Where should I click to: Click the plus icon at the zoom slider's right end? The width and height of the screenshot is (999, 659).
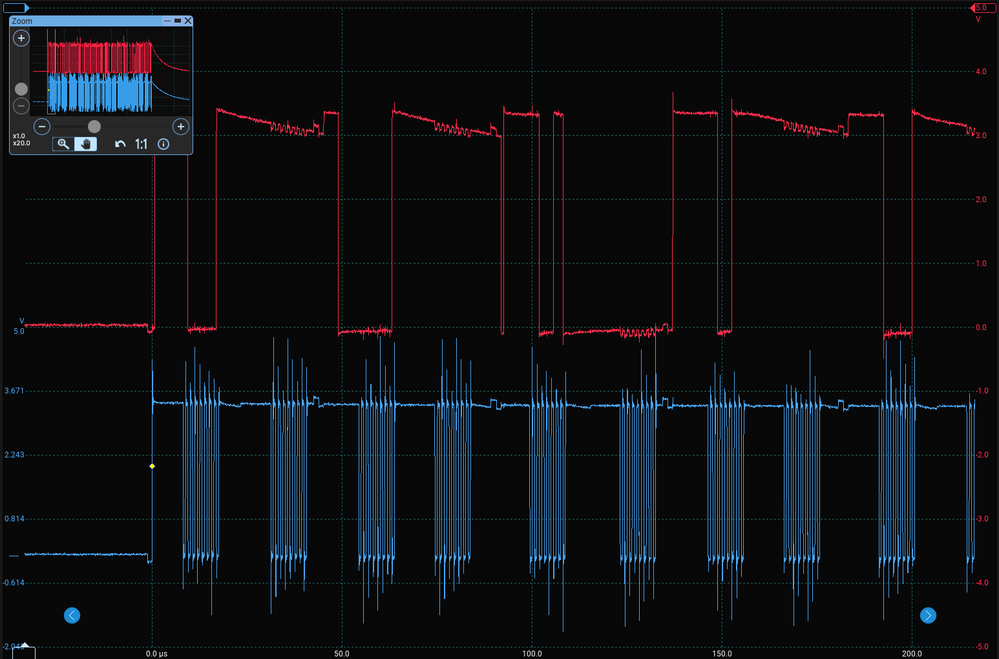[181, 126]
